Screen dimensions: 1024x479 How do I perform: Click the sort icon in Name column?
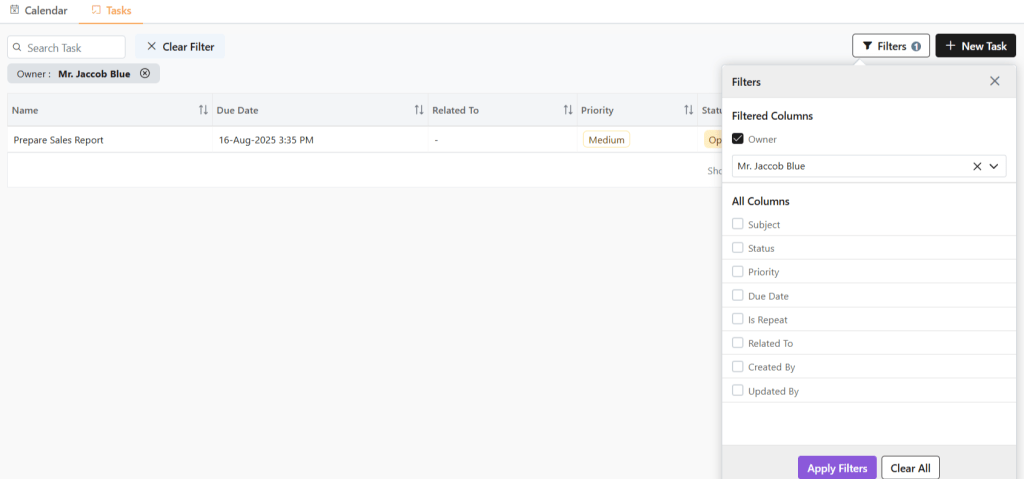[203, 110]
